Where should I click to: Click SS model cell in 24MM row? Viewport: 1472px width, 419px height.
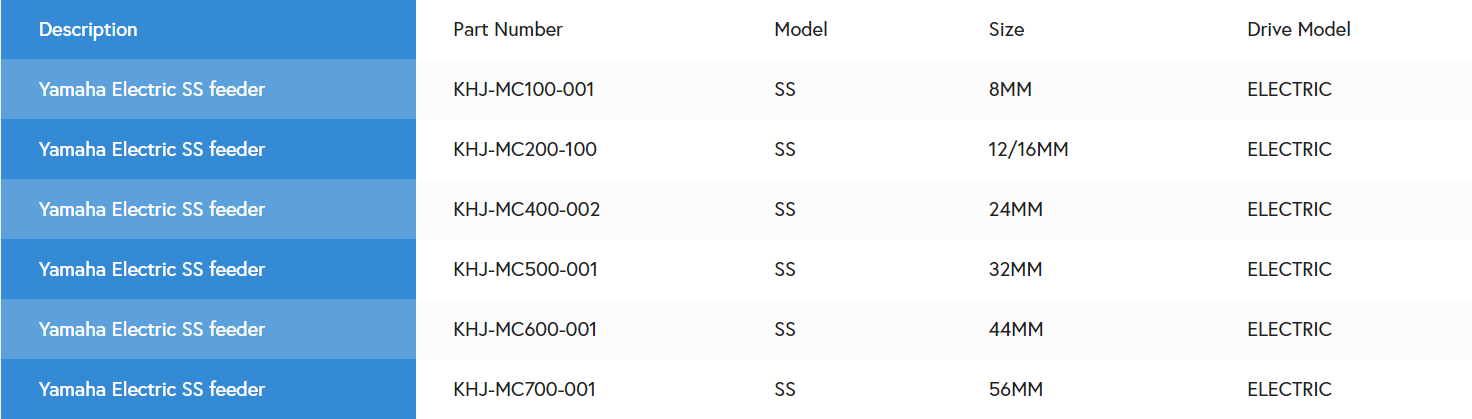(x=785, y=210)
